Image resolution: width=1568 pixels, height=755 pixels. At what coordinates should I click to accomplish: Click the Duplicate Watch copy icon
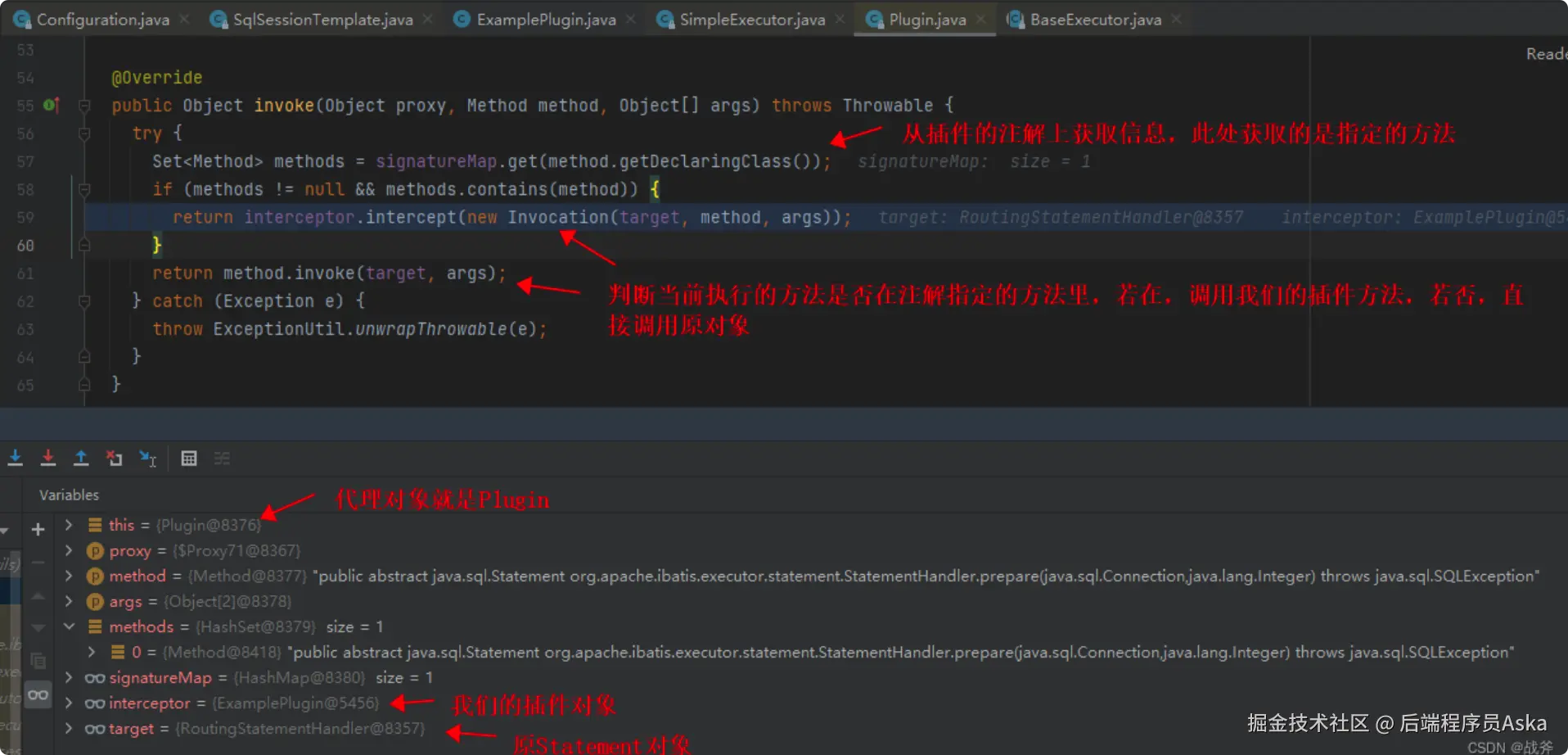(38, 660)
